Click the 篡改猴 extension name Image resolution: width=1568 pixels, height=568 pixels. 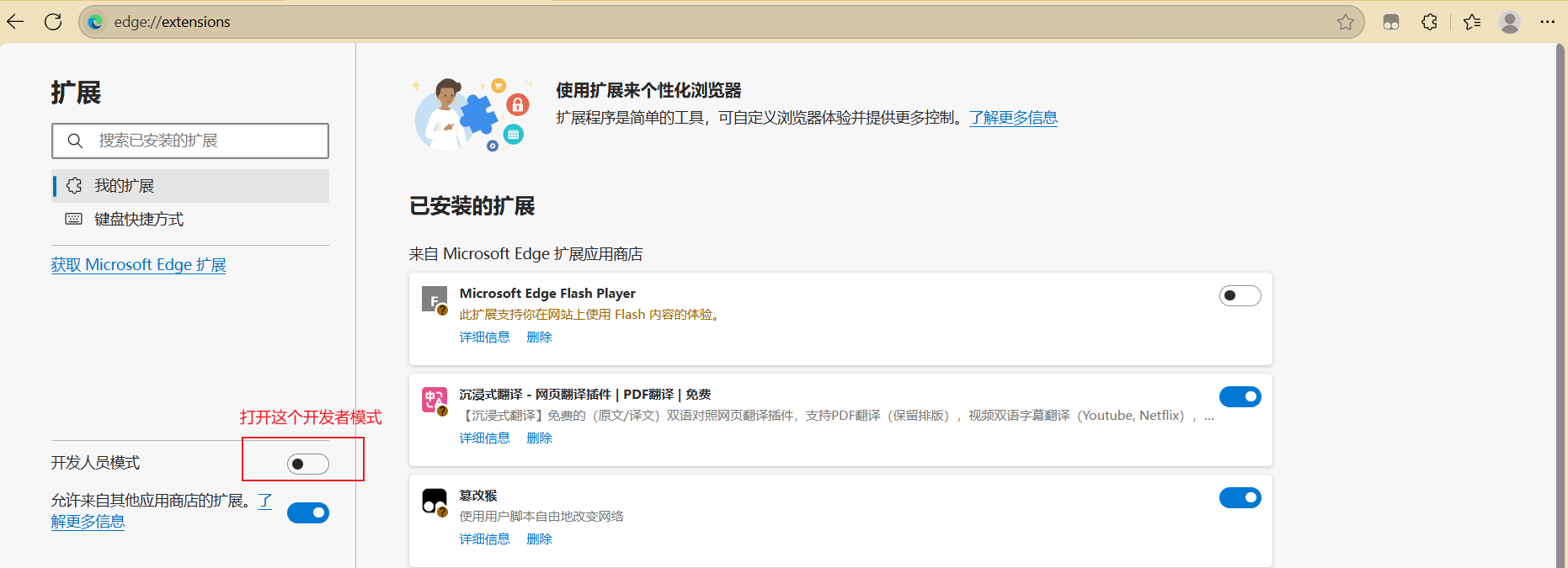point(478,495)
